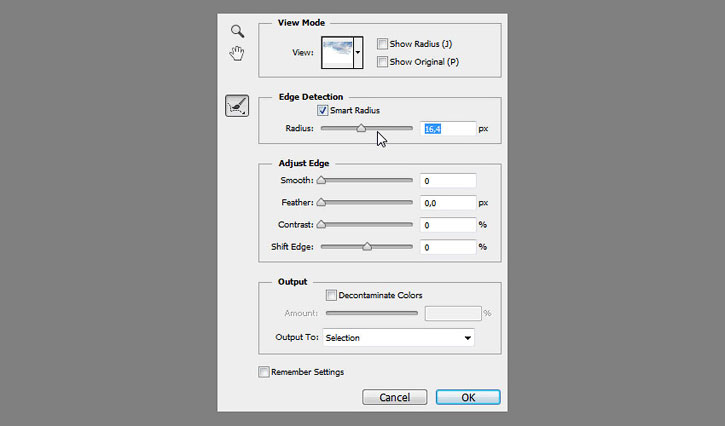
Task: Click the Shift Edge slider handle
Action: tap(367, 247)
